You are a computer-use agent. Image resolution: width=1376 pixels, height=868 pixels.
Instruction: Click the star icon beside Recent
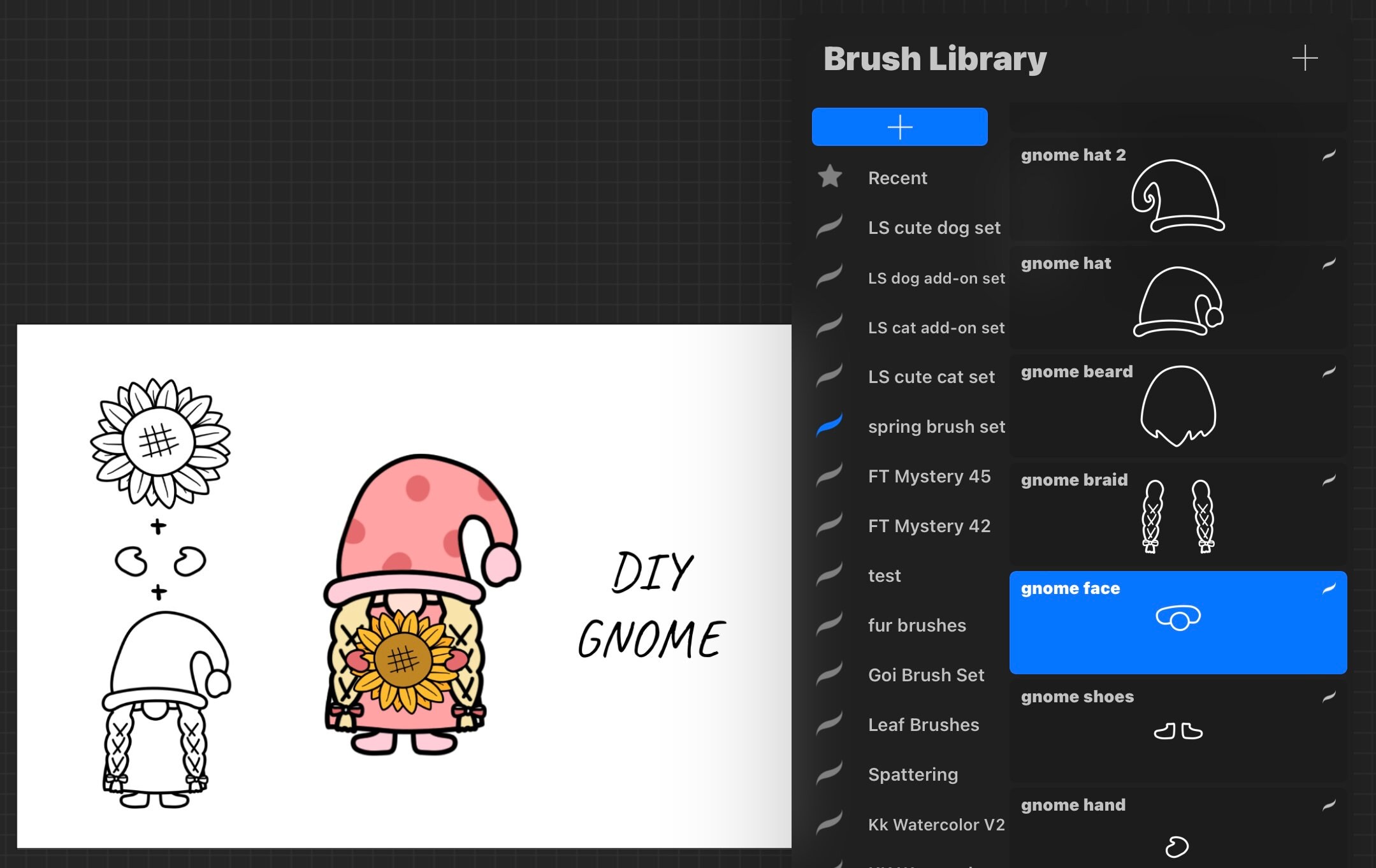(830, 177)
